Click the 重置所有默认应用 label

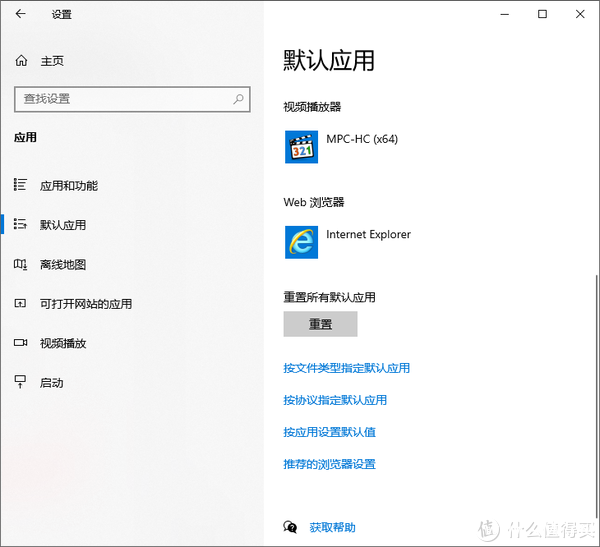coord(329,297)
